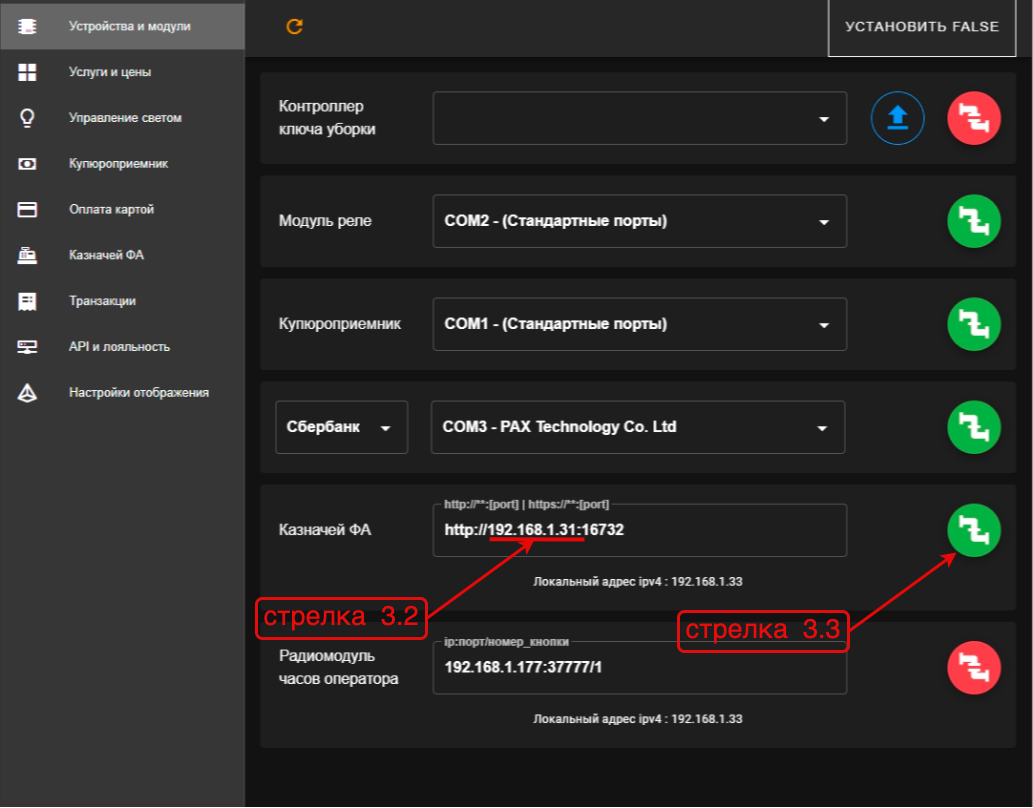Click the Настройки отображения icon

27,393
